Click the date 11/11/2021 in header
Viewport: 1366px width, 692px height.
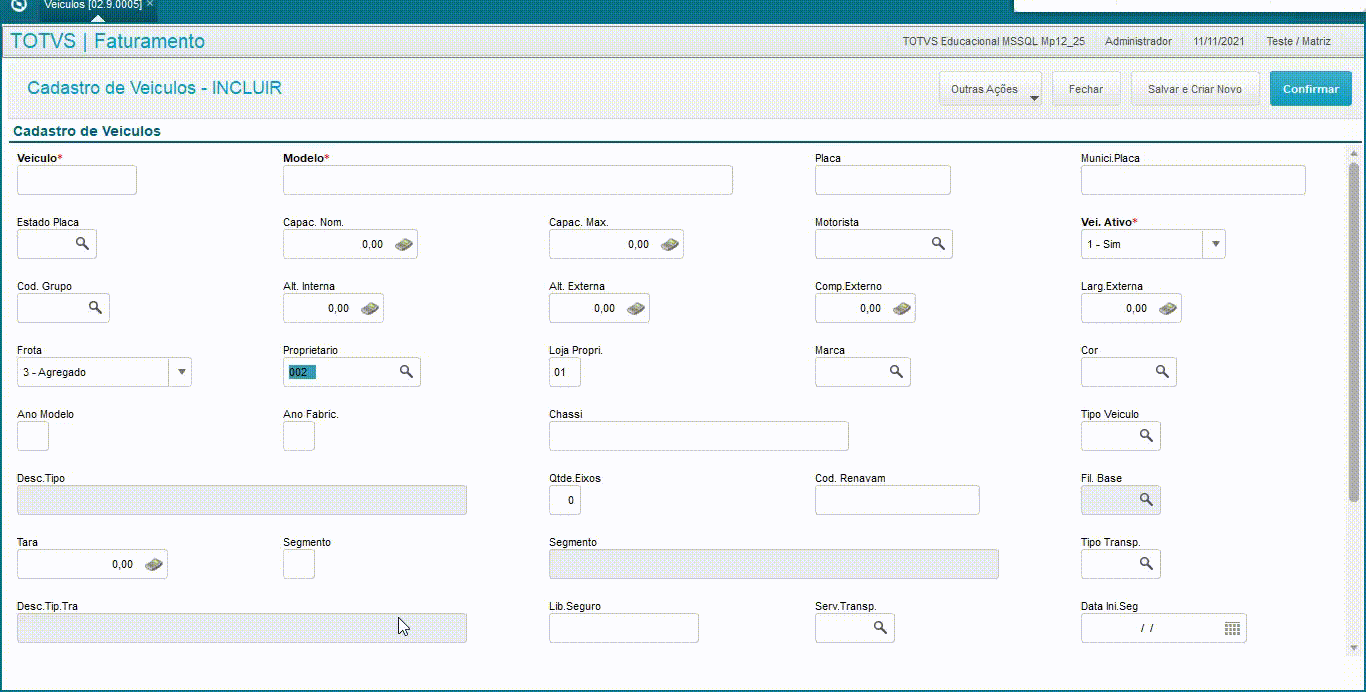pyautogui.click(x=1219, y=42)
